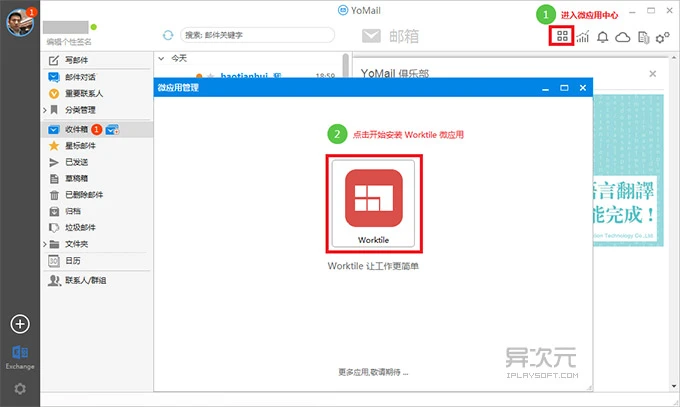Expand the 文件夹 folder tree
The width and height of the screenshot is (680, 407).
tap(45, 244)
